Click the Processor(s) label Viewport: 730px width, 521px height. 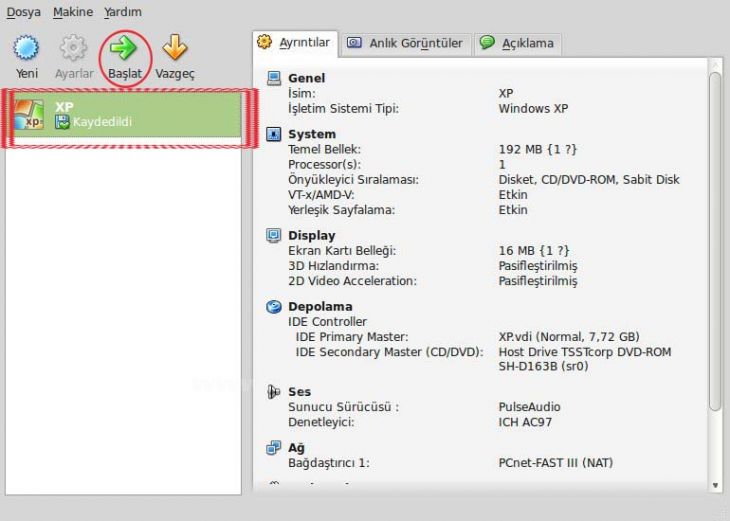pos(324,165)
